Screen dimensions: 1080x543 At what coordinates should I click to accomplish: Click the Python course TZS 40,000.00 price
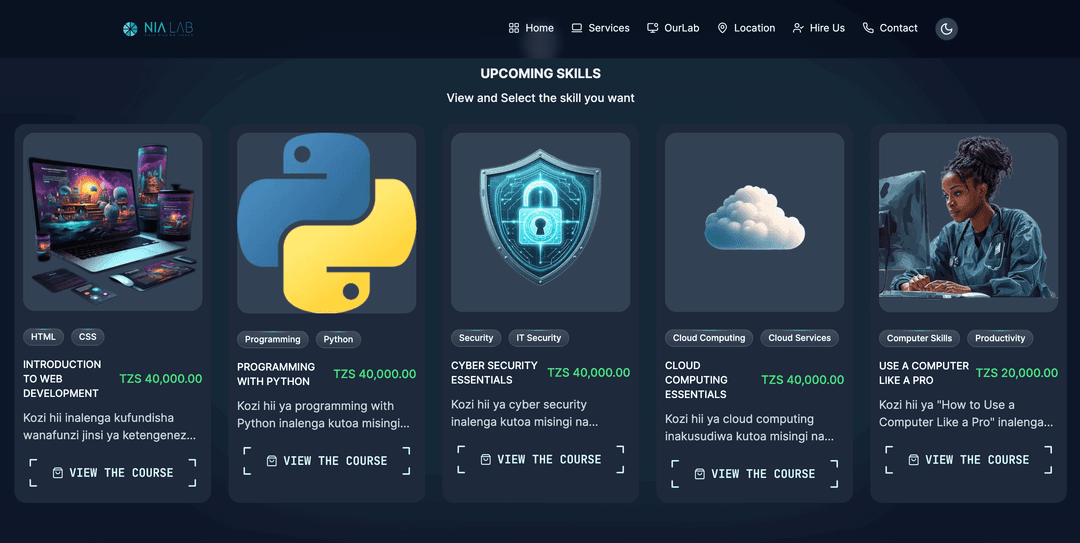point(375,374)
